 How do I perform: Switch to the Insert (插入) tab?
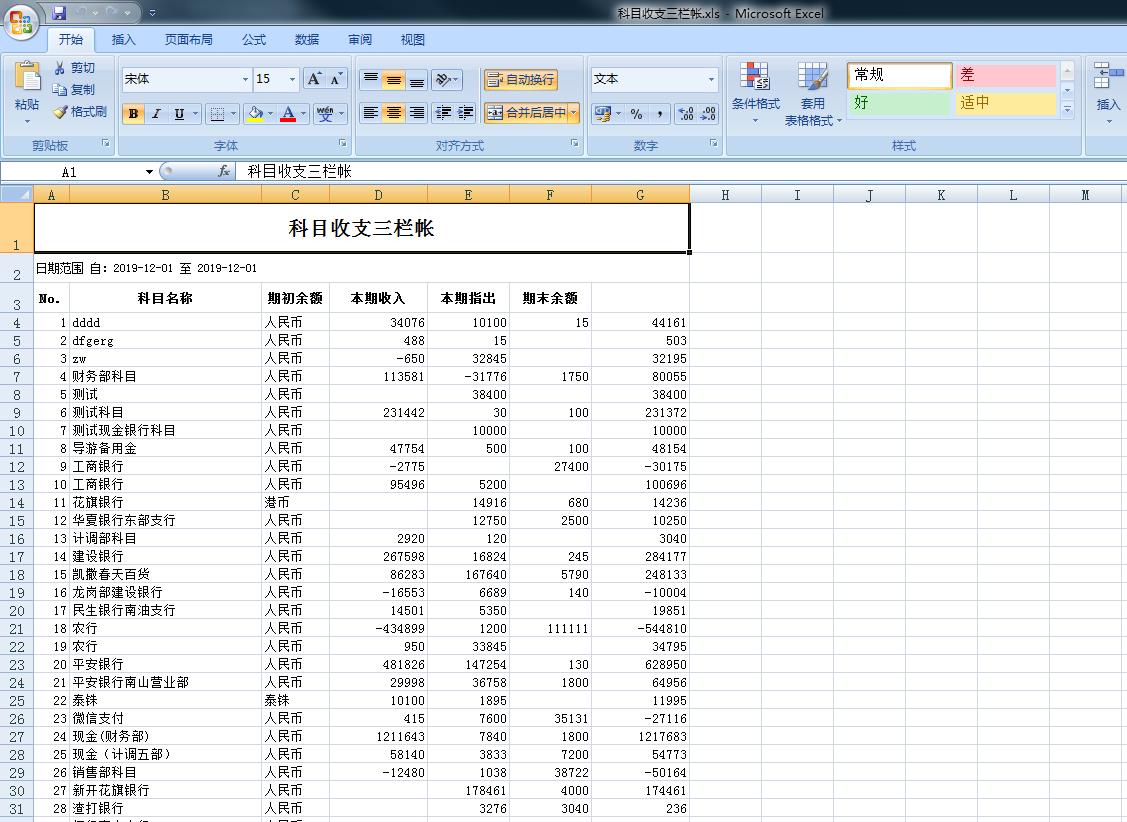tap(124, 40)
